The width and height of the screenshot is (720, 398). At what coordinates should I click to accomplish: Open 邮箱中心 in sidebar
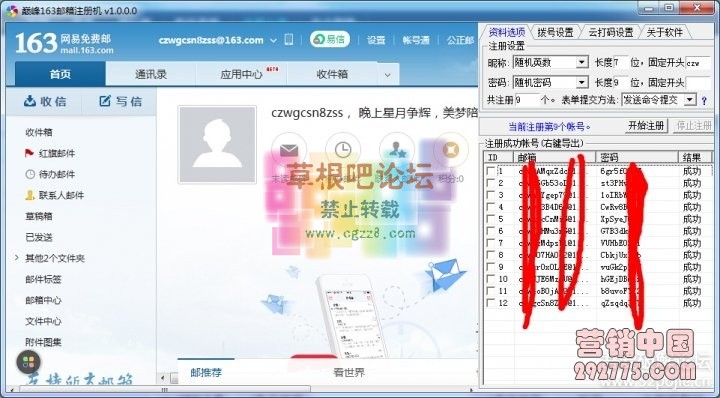43,300
